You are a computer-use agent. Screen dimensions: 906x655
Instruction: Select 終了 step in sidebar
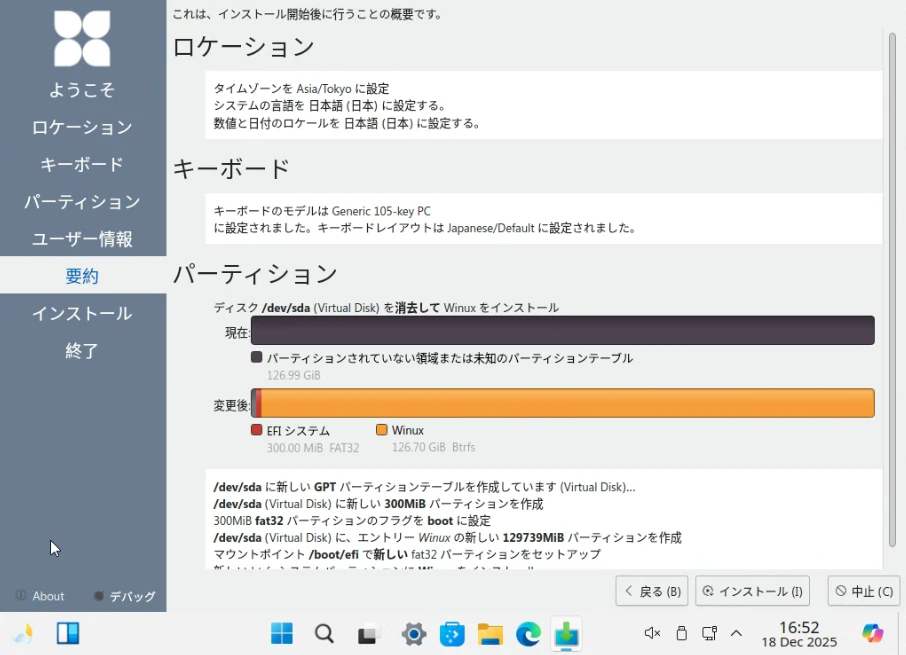82,351
